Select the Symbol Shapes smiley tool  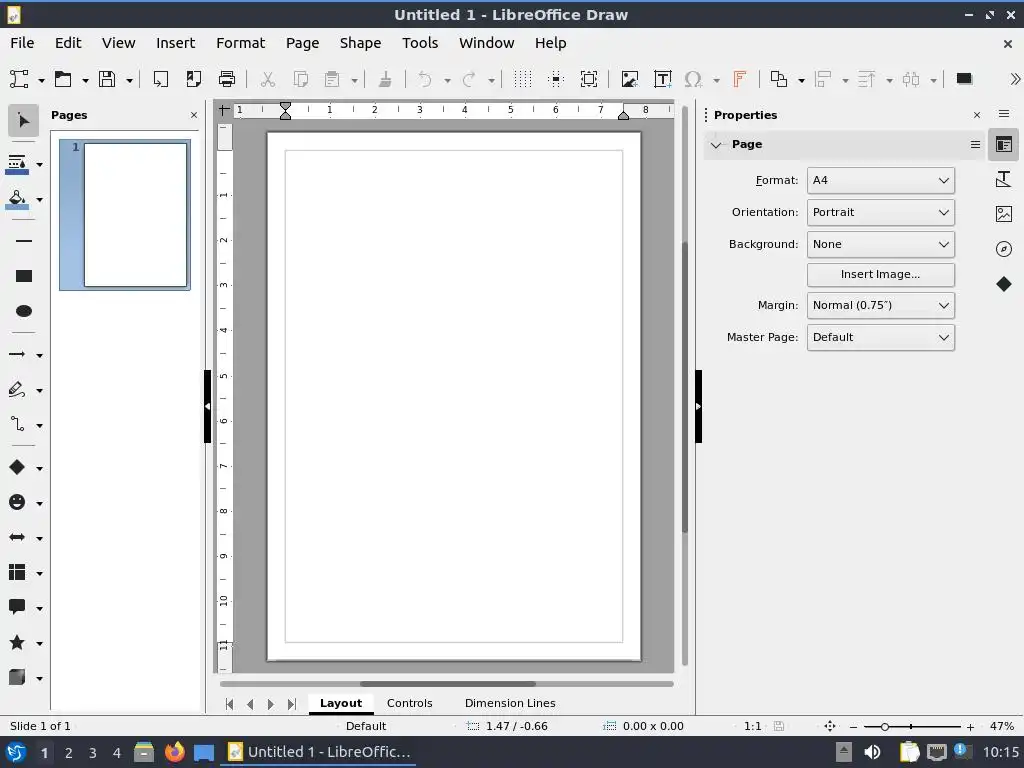click(18, 502)
